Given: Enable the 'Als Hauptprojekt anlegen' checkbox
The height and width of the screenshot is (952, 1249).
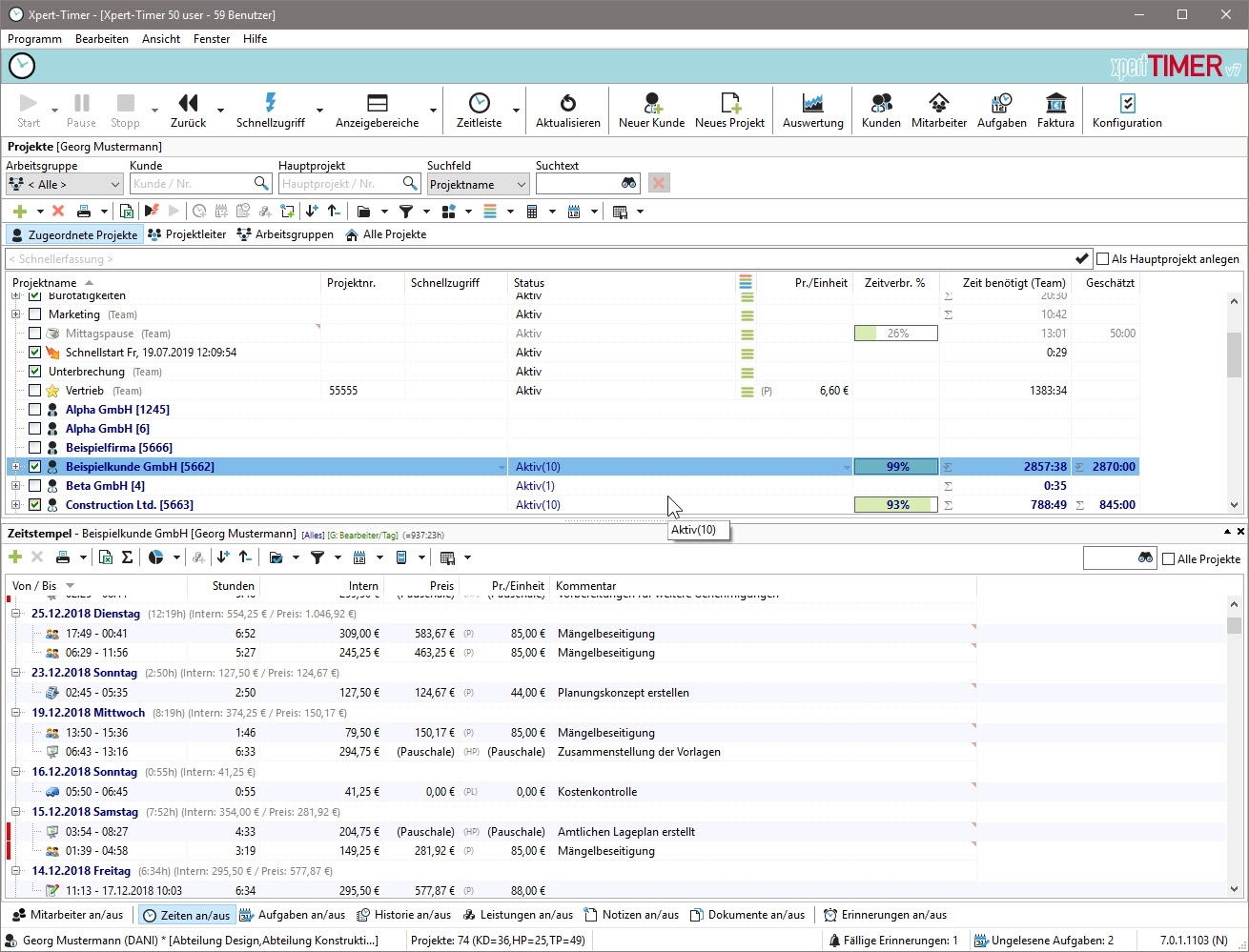Looking at the screenshot, I should coord(1103,259).
